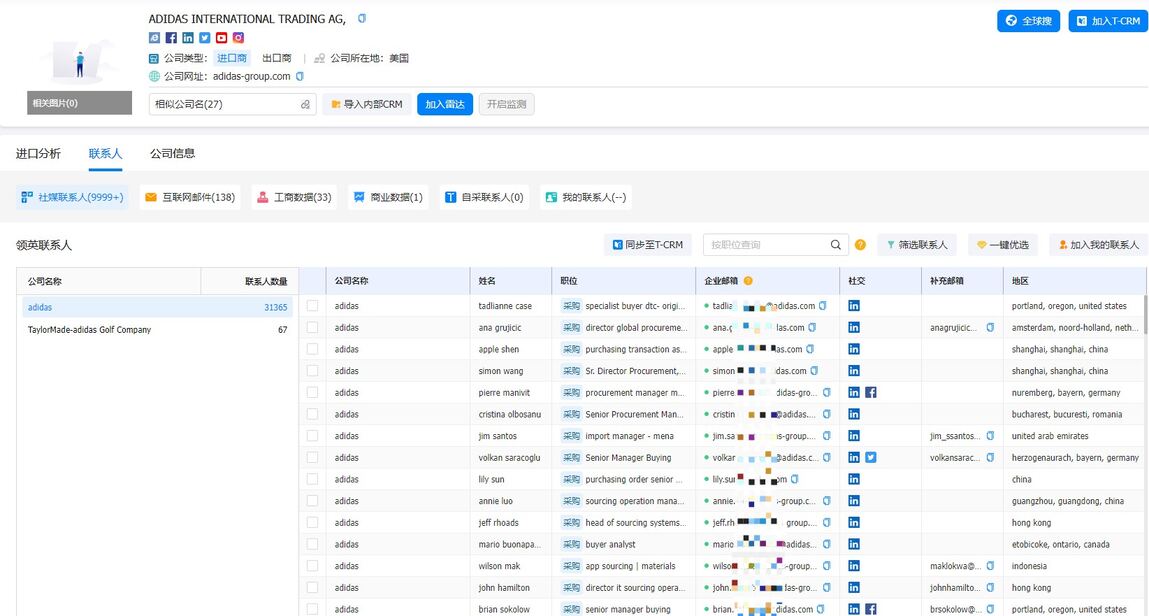
Task: Click the 相关图片(0) thumbnail label
Action: pos(79,103)
